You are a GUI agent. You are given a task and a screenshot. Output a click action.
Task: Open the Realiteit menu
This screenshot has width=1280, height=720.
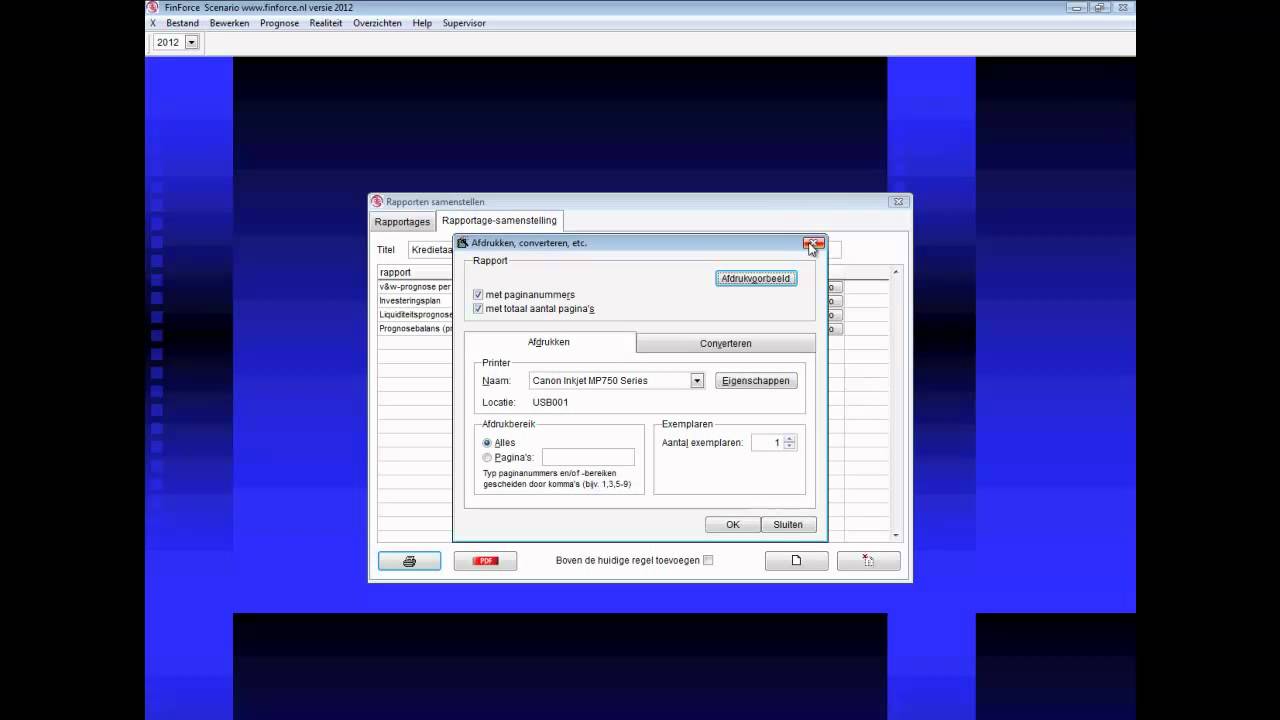coord(326,23)
